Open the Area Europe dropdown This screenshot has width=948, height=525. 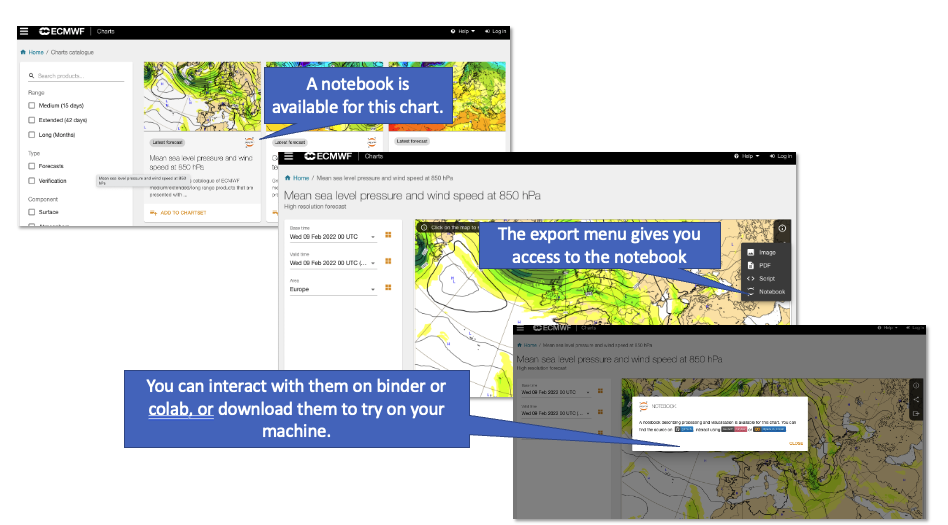tap(333, 289)
